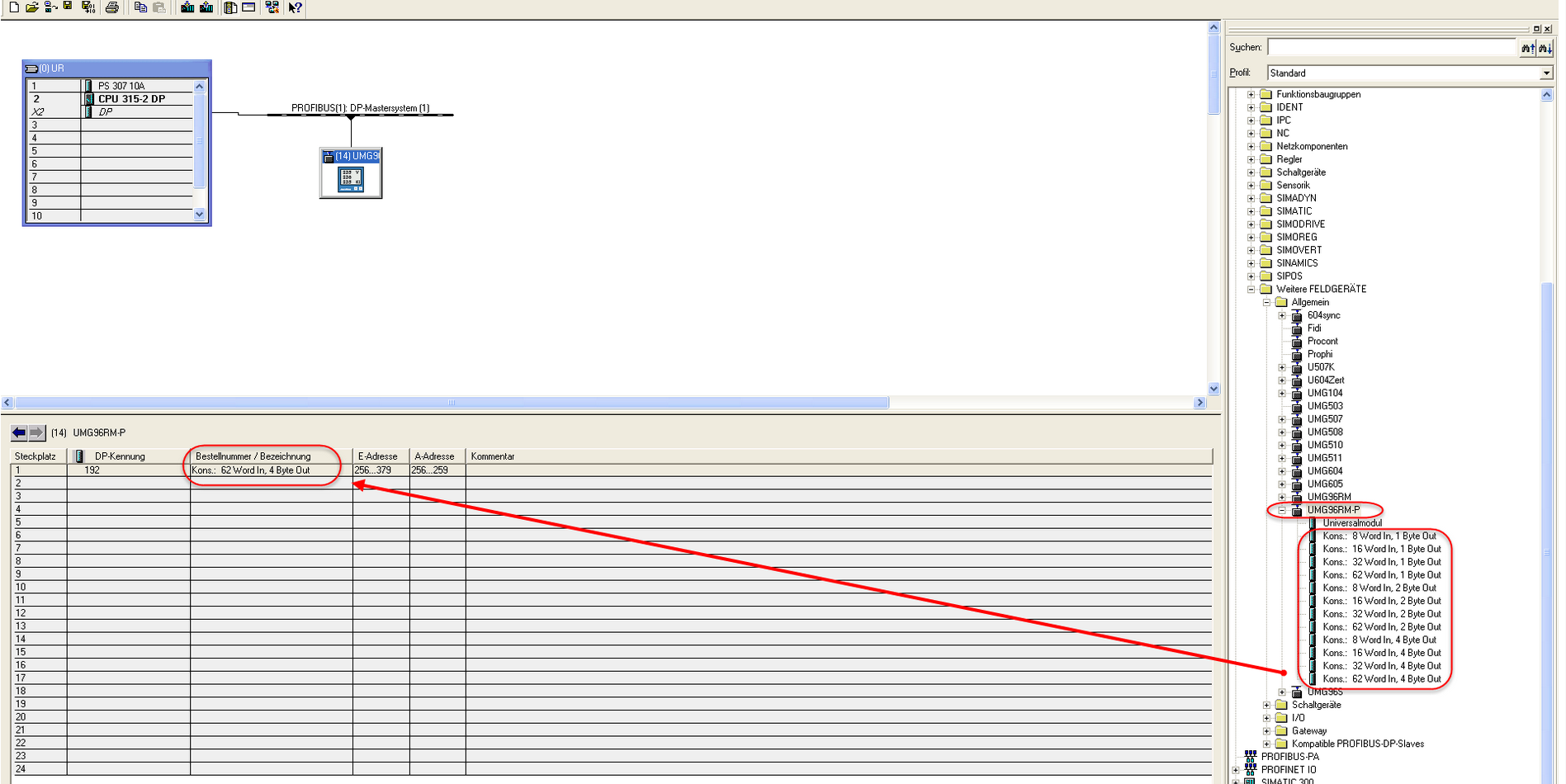Click the CPU 315-2 DP rack row
The height and width of the screenshot is (784, 1566).
coord(131,99)
